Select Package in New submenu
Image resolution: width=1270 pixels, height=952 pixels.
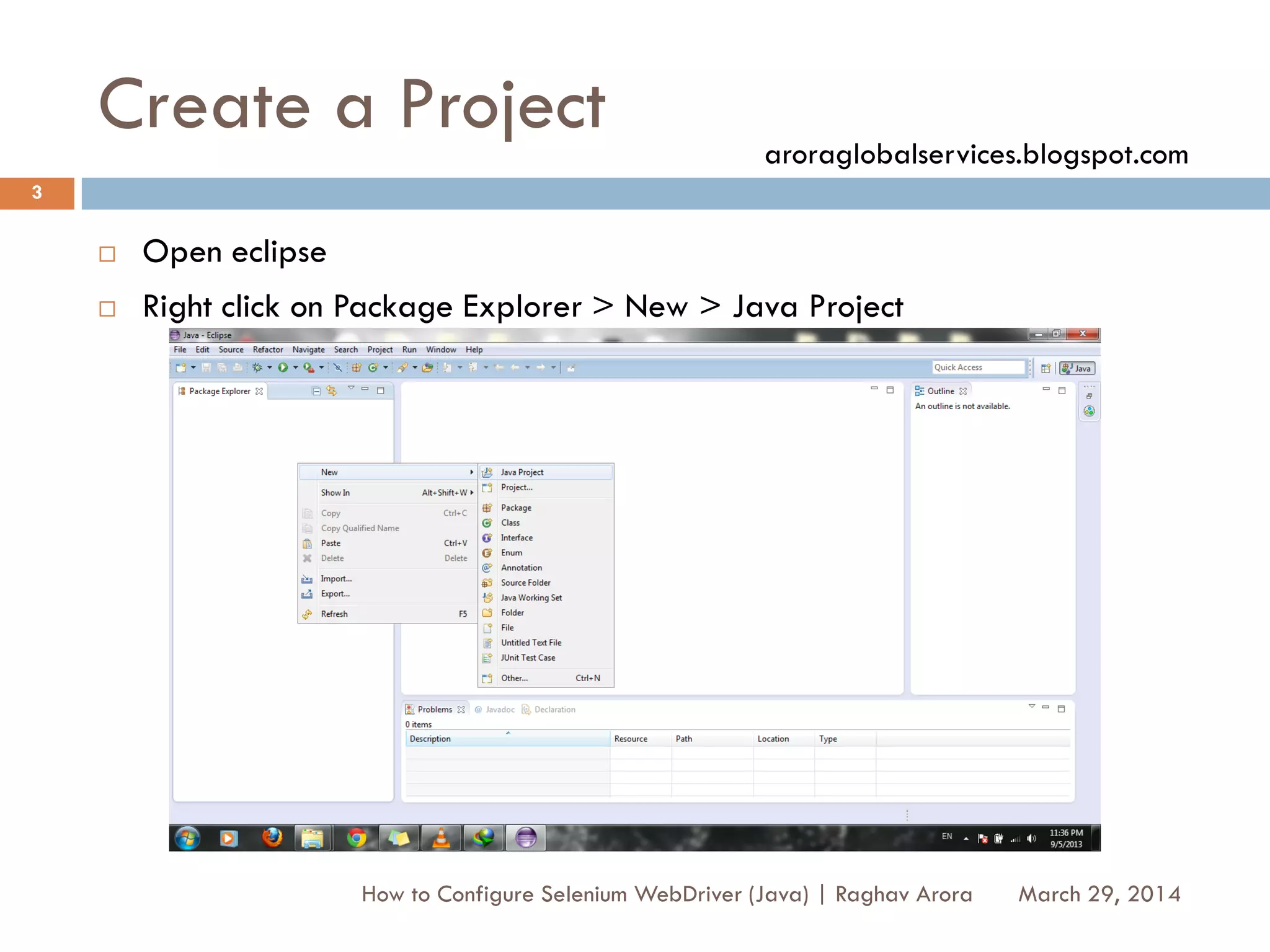[546, 508]
